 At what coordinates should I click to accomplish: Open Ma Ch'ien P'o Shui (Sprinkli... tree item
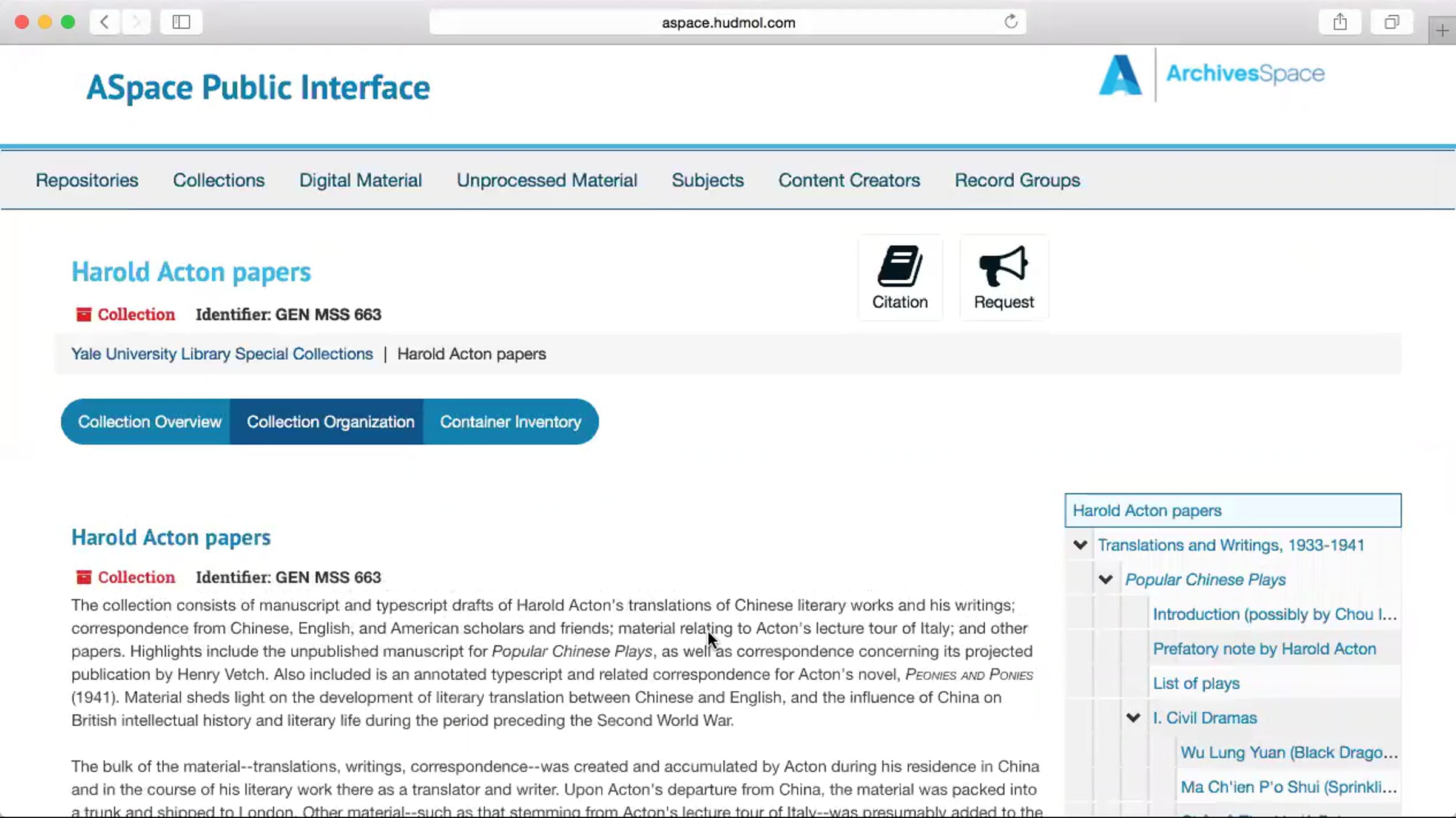tap(1289, 787)
